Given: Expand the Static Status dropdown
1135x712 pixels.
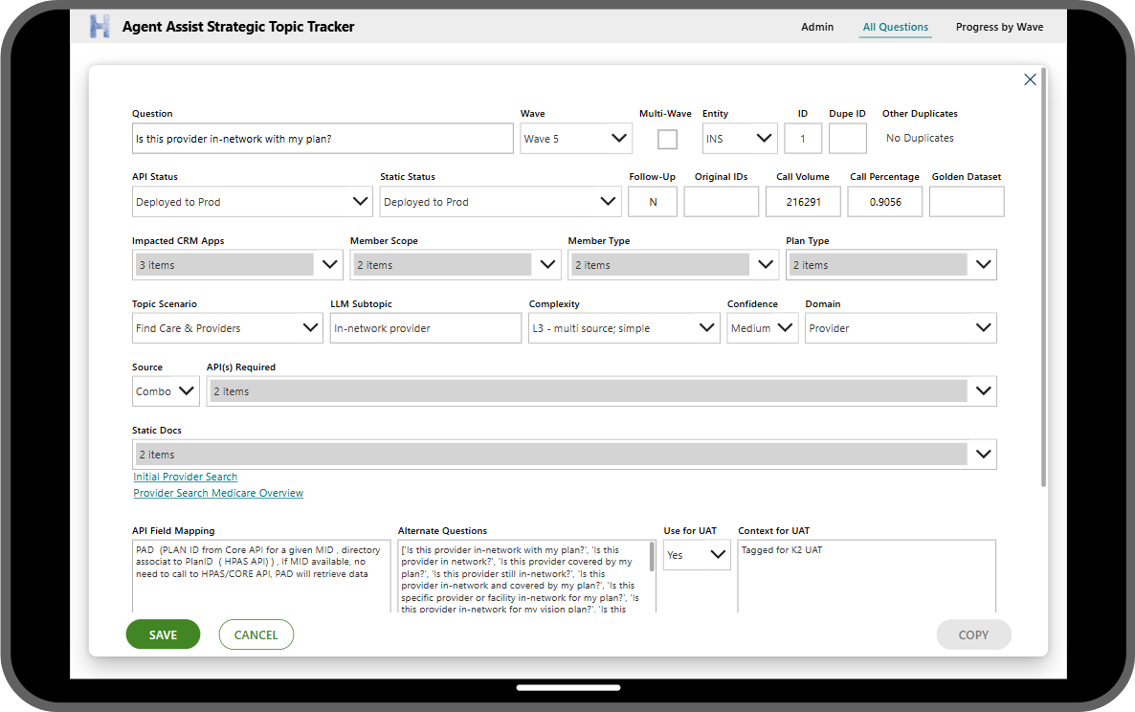Looking at the screenshot, I should pyautogui.click(x=500, y=202).
